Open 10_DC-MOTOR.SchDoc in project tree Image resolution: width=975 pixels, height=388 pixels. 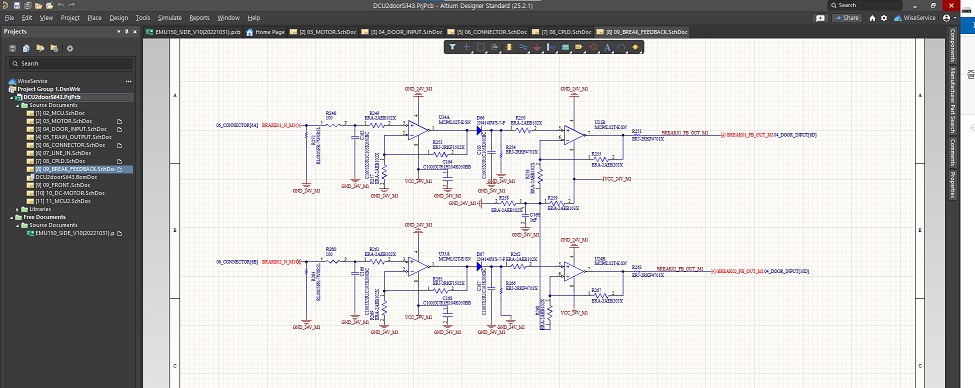pos(63,193)
